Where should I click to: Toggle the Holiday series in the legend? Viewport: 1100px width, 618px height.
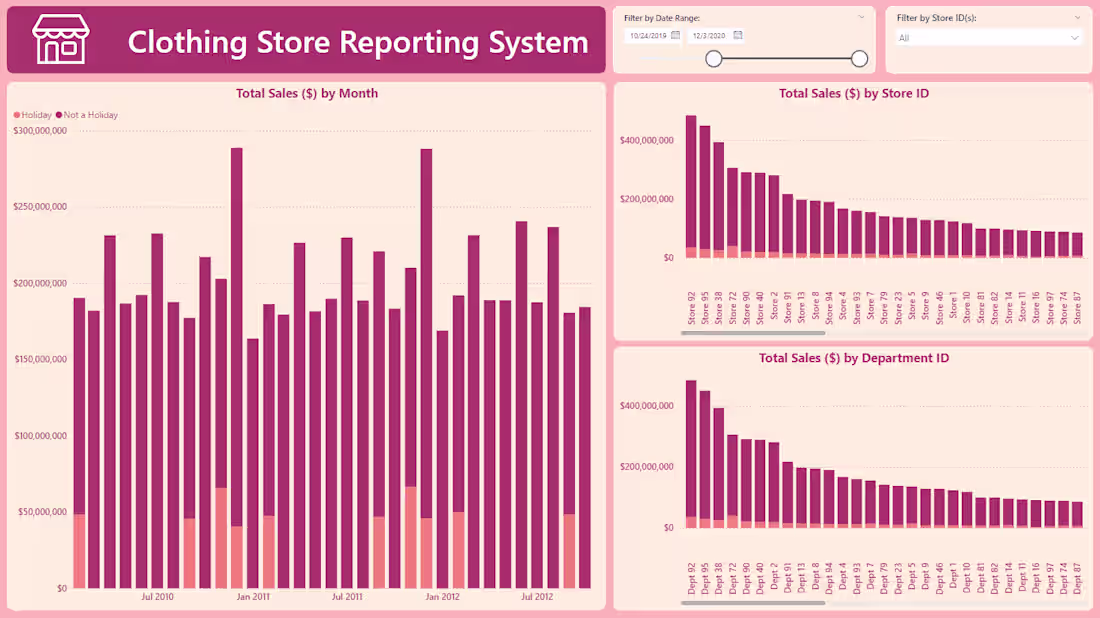point(31,114)
